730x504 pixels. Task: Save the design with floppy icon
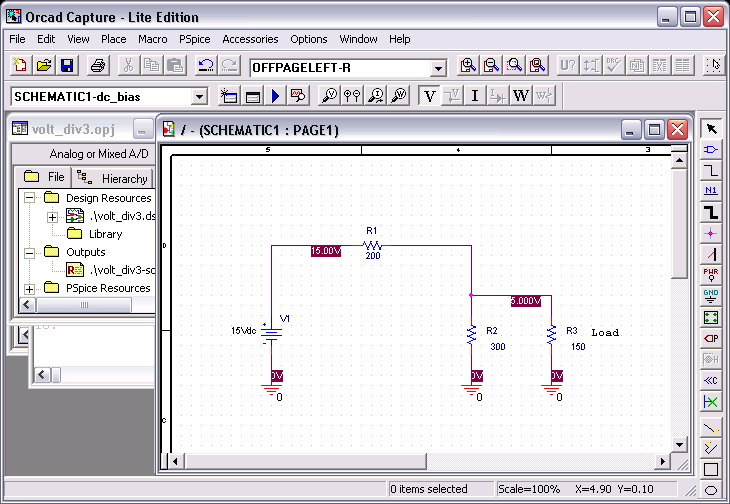click(x=67, y=66)
